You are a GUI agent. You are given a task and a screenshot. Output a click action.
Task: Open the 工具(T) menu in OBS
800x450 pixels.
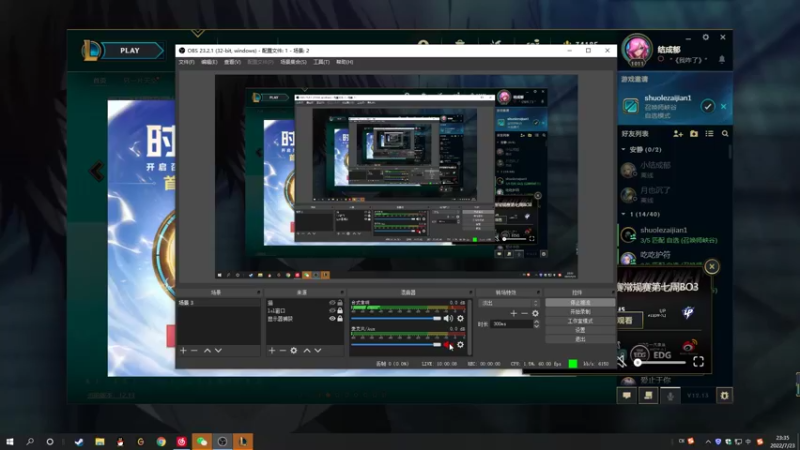pyautogui.click(x=321, y=62)
